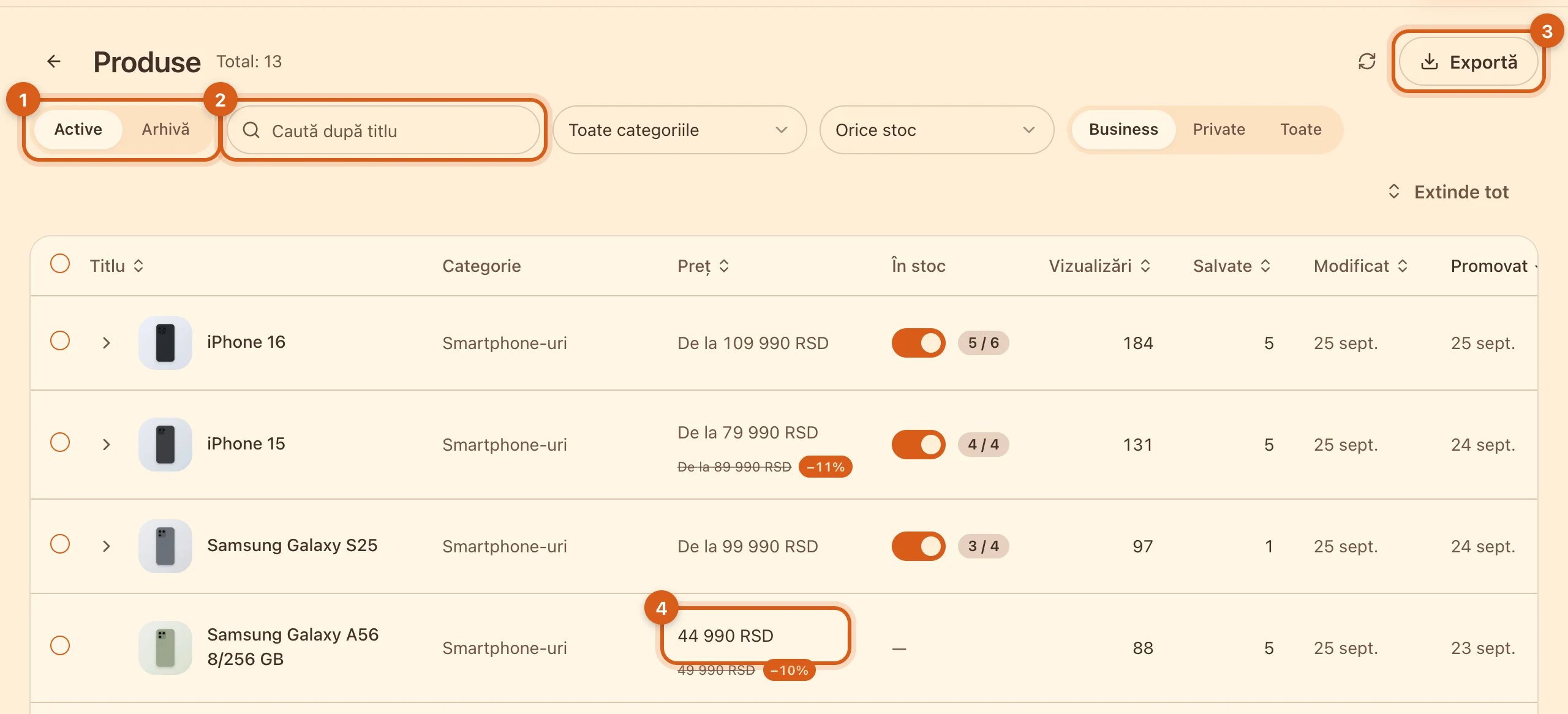
Task: Click the 3 / 4 stock badge
Action: point(984,546)
